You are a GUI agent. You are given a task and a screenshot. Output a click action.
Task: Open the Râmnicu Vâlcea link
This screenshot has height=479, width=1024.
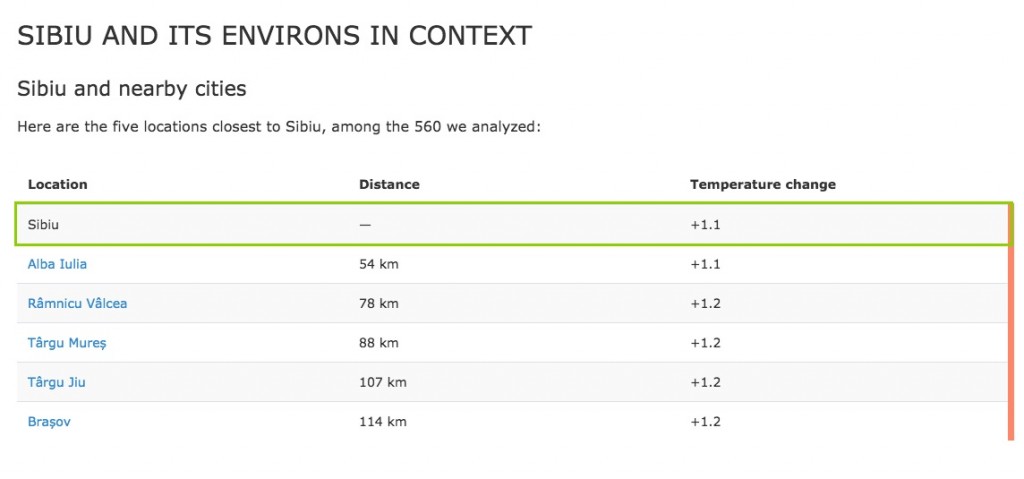point(77,303)
